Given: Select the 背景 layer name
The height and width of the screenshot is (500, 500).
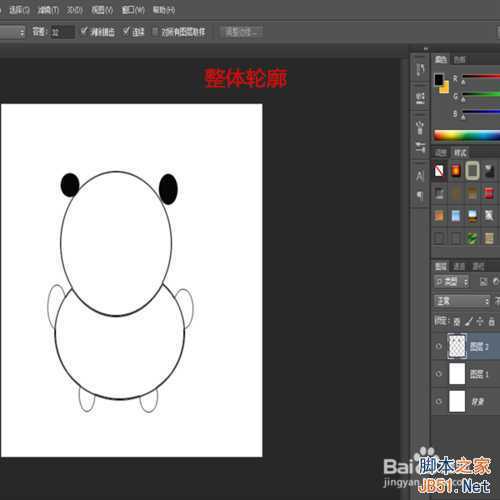Looking at the screenshot, I should (x=478, y=402).
